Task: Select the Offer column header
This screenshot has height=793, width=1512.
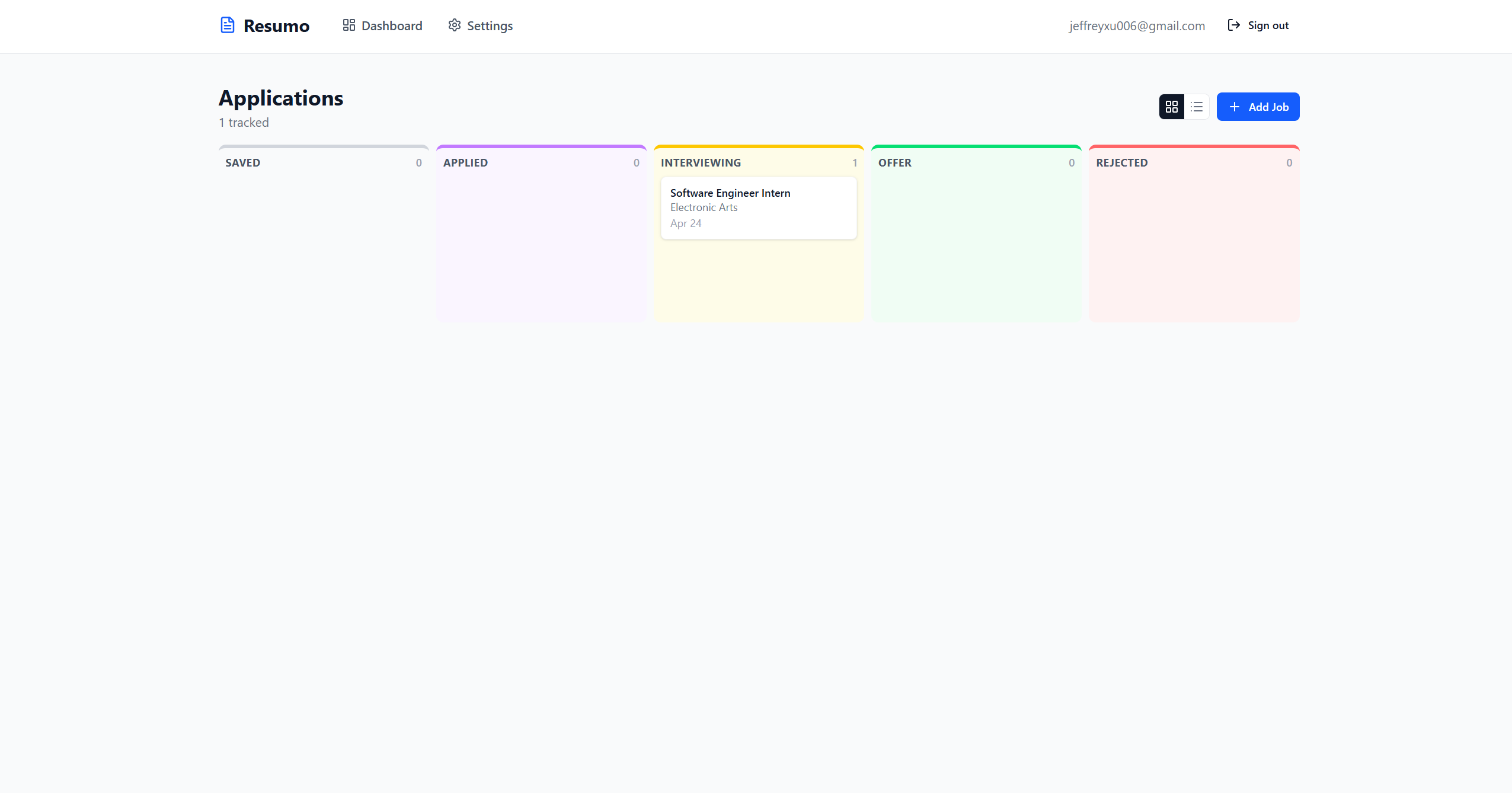Action: (894, 163)
